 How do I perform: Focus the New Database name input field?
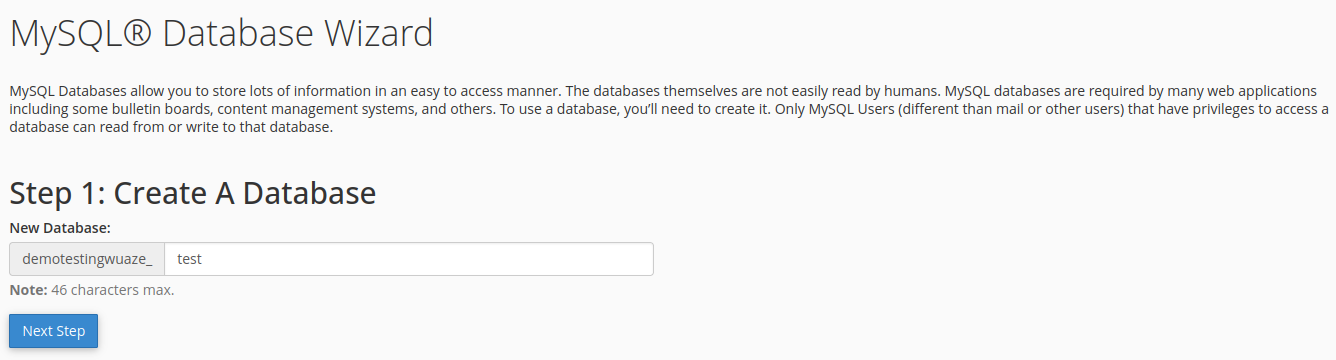coord(409,259)
